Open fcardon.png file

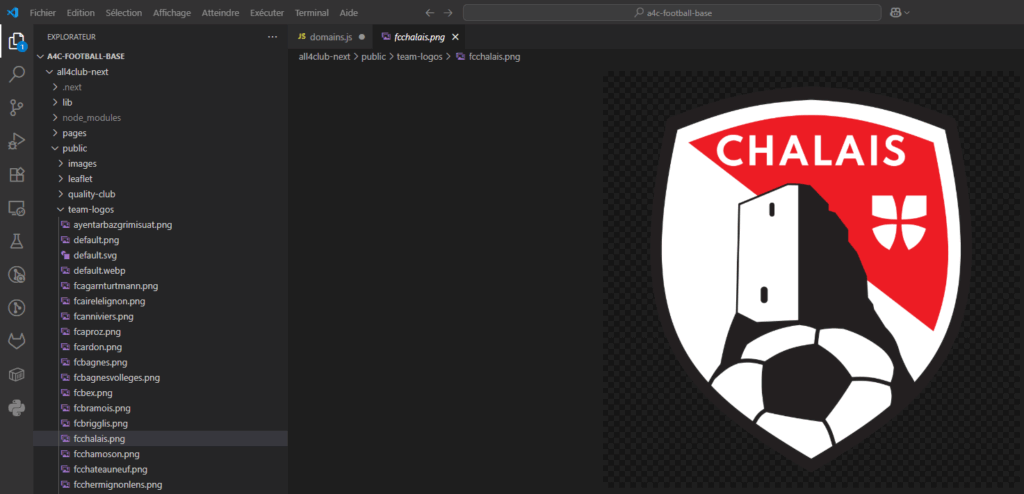coord(97,347)
